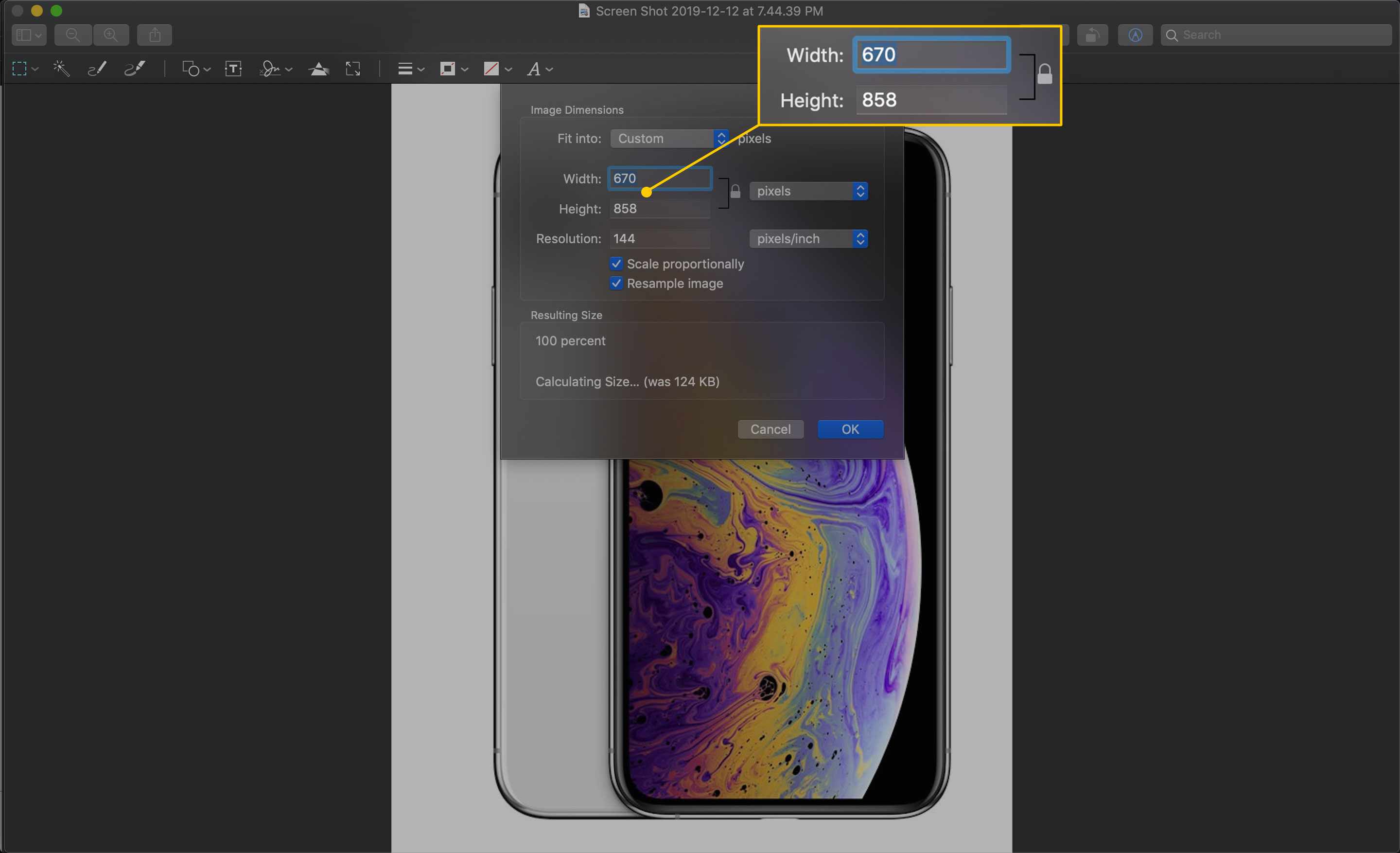Viewport: 1400px width, 853px height.
Task: Click the '100 percent' text
Action: [571, 341]
